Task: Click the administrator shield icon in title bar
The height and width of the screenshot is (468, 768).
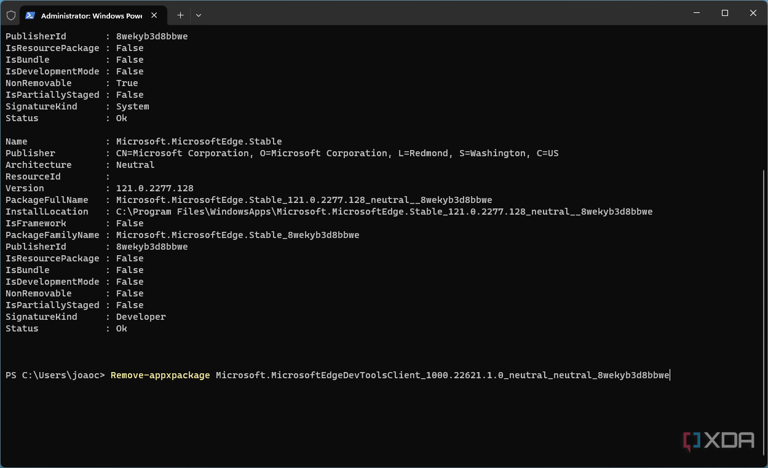Action: coord(11,15)
